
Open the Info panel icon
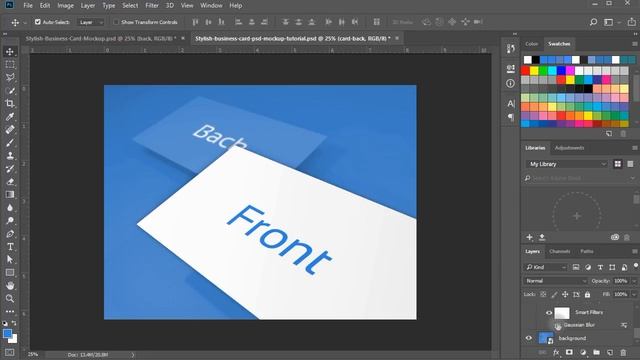510,83
